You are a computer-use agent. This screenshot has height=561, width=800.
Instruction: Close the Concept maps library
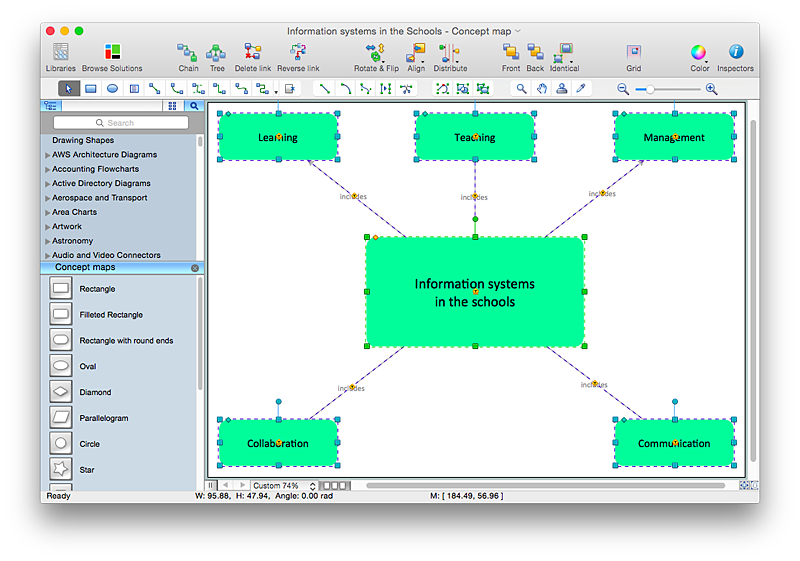pos(195,268)
